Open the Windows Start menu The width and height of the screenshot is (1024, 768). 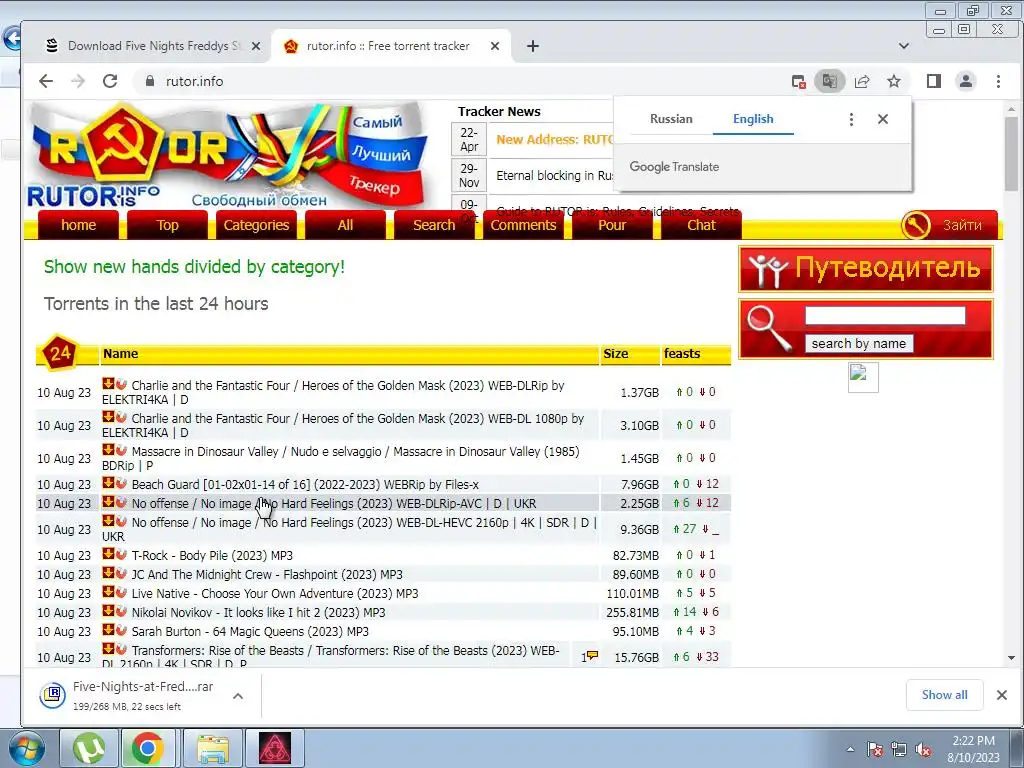pos(27,749)
